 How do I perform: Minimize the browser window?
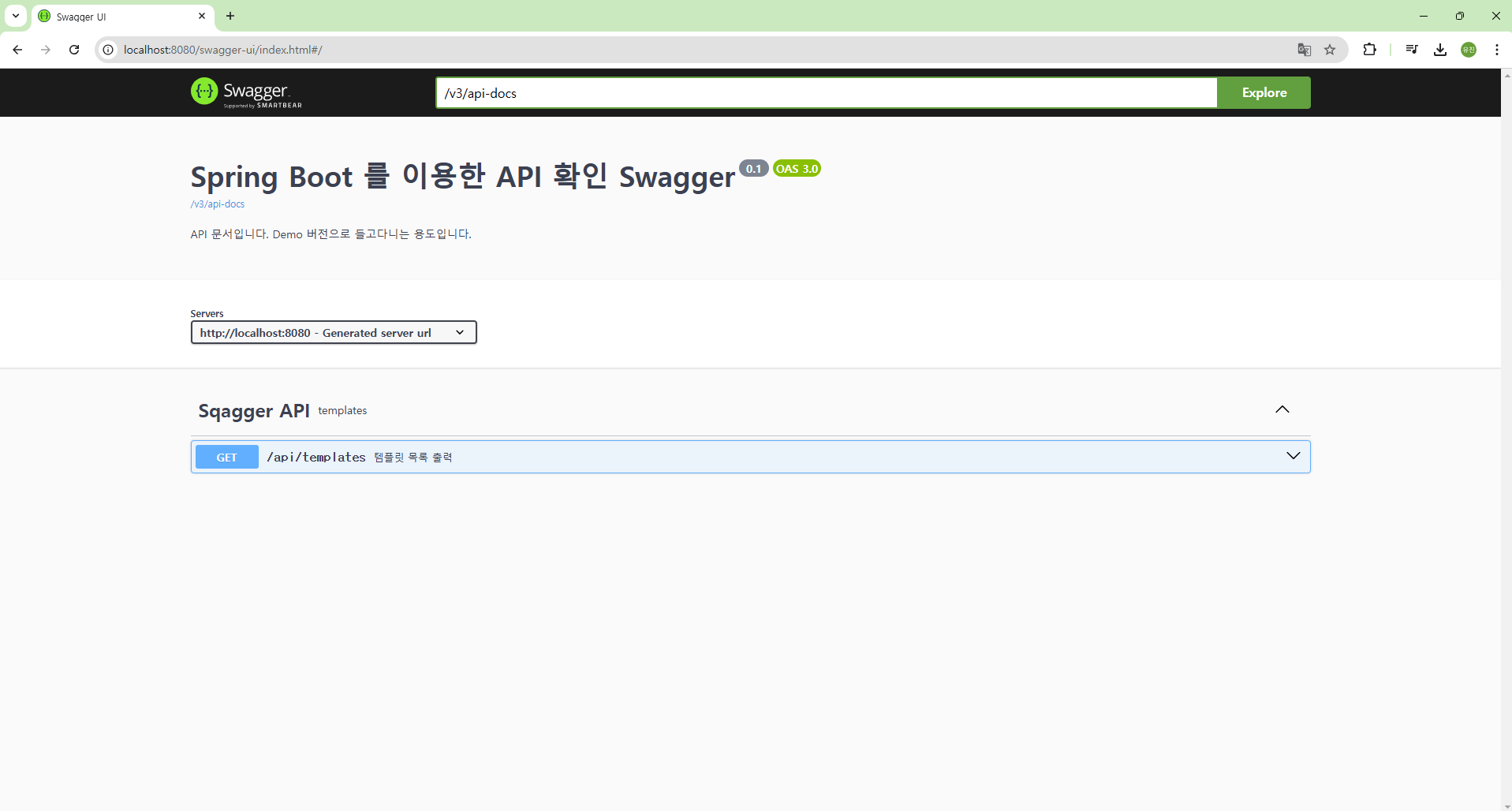click(1424, 16)
